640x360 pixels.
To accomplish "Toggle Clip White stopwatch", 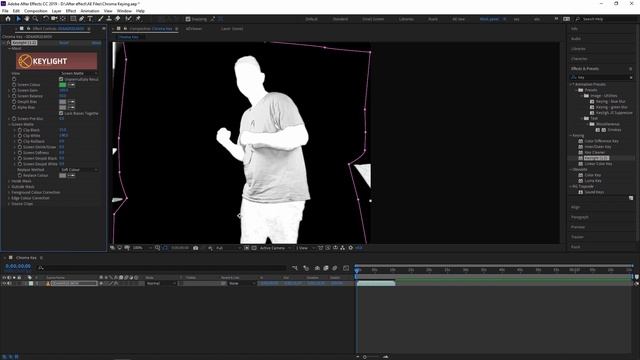I will pos(20,136).
